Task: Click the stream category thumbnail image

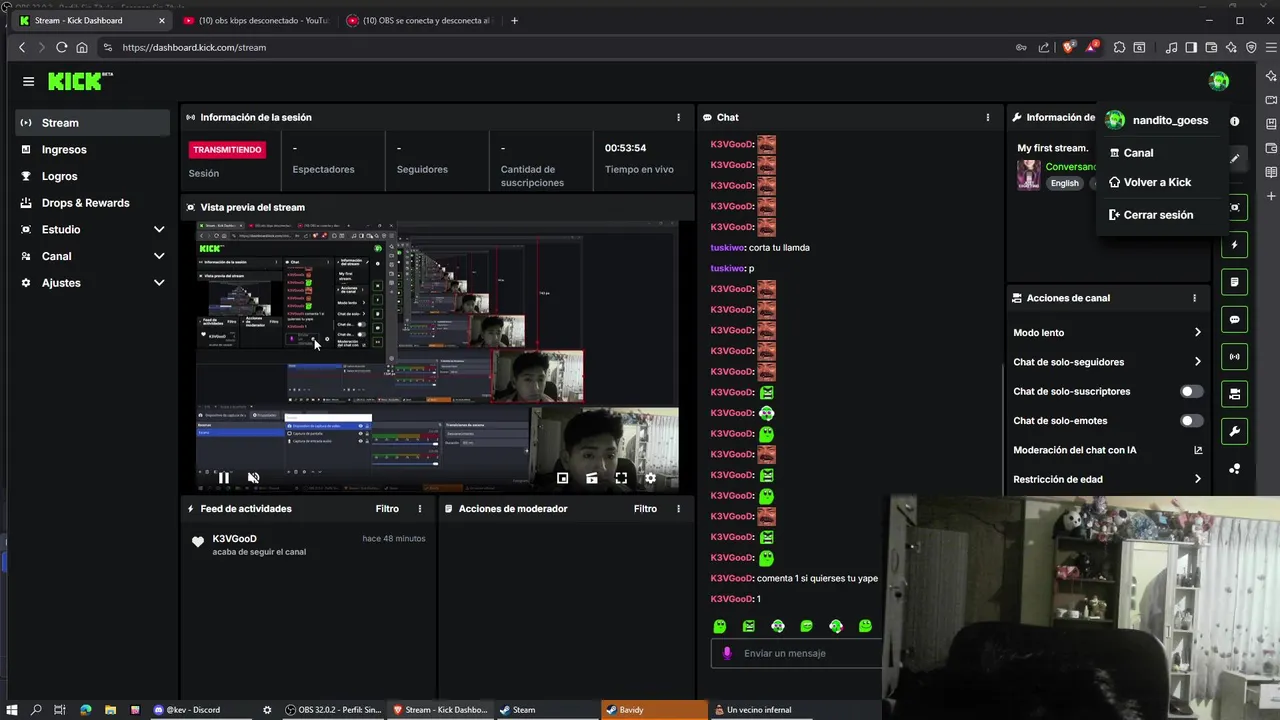Action: point(1029,175)
